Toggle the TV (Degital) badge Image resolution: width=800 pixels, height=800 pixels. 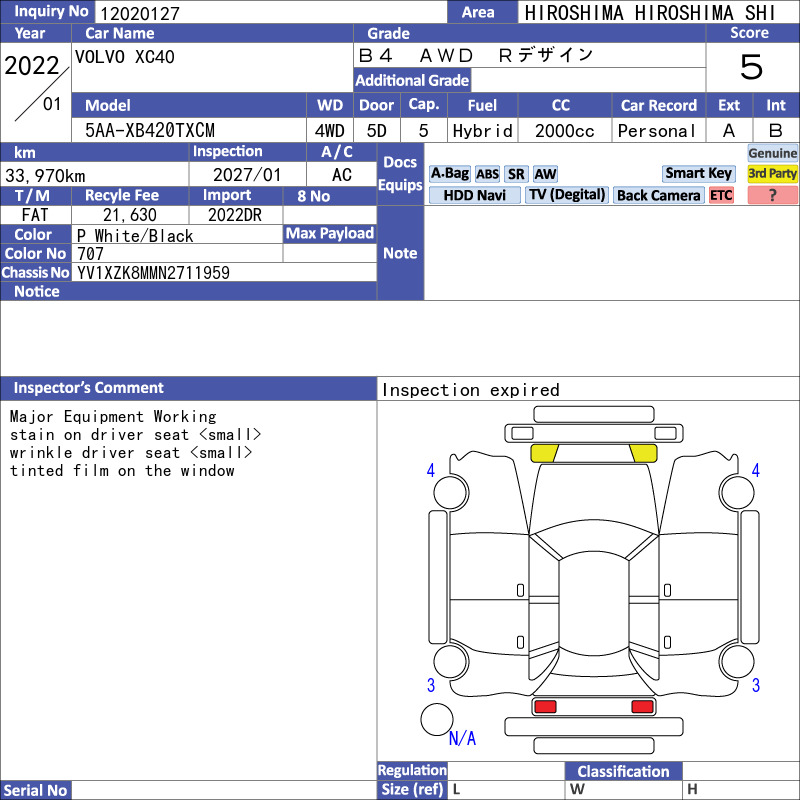(x=567, y=195)
